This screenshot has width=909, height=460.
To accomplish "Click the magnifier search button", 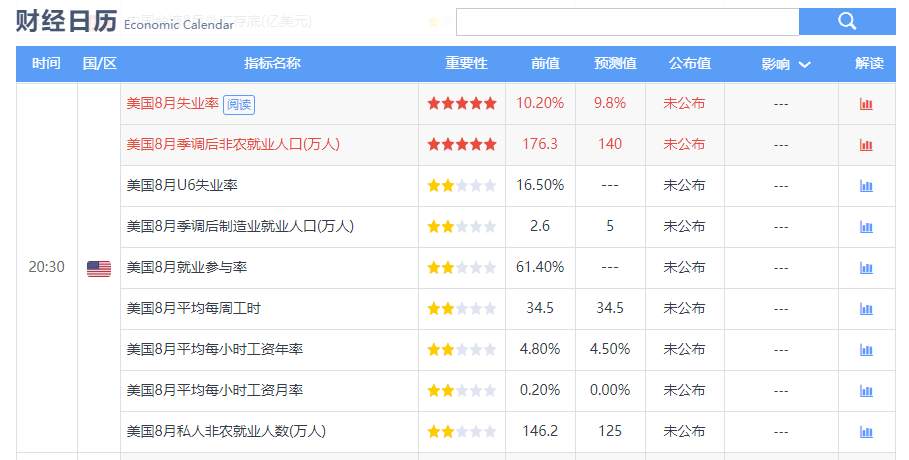I will point(847,21).
